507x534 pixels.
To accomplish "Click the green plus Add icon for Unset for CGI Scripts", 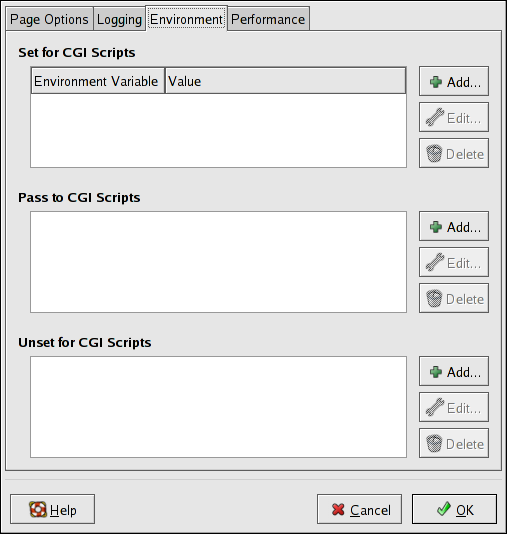I will 435,372.
